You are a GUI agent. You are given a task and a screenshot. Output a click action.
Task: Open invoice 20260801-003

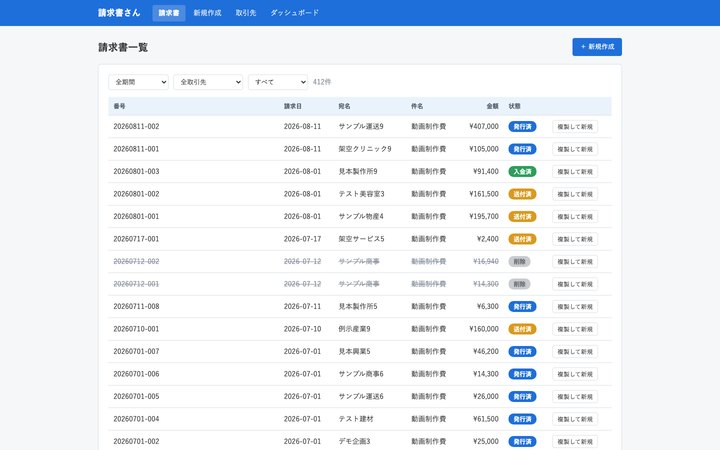(x=136, y=171)
